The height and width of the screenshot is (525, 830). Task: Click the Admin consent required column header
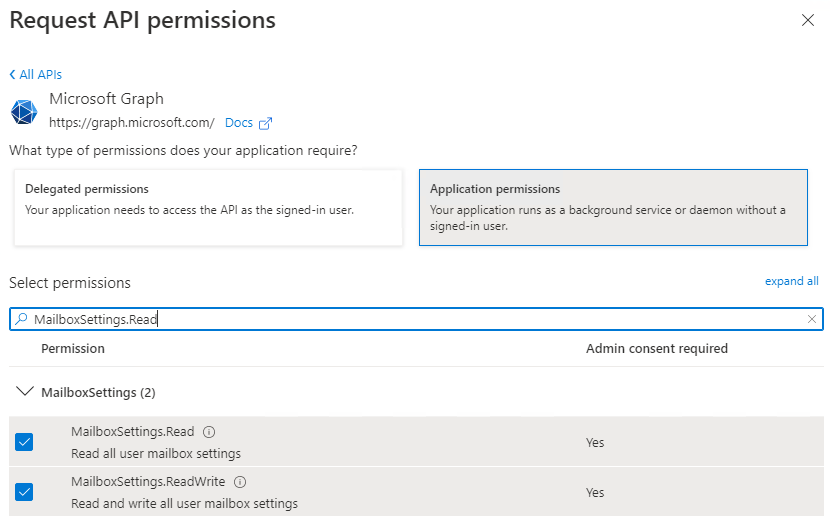(x=656, y=349)
